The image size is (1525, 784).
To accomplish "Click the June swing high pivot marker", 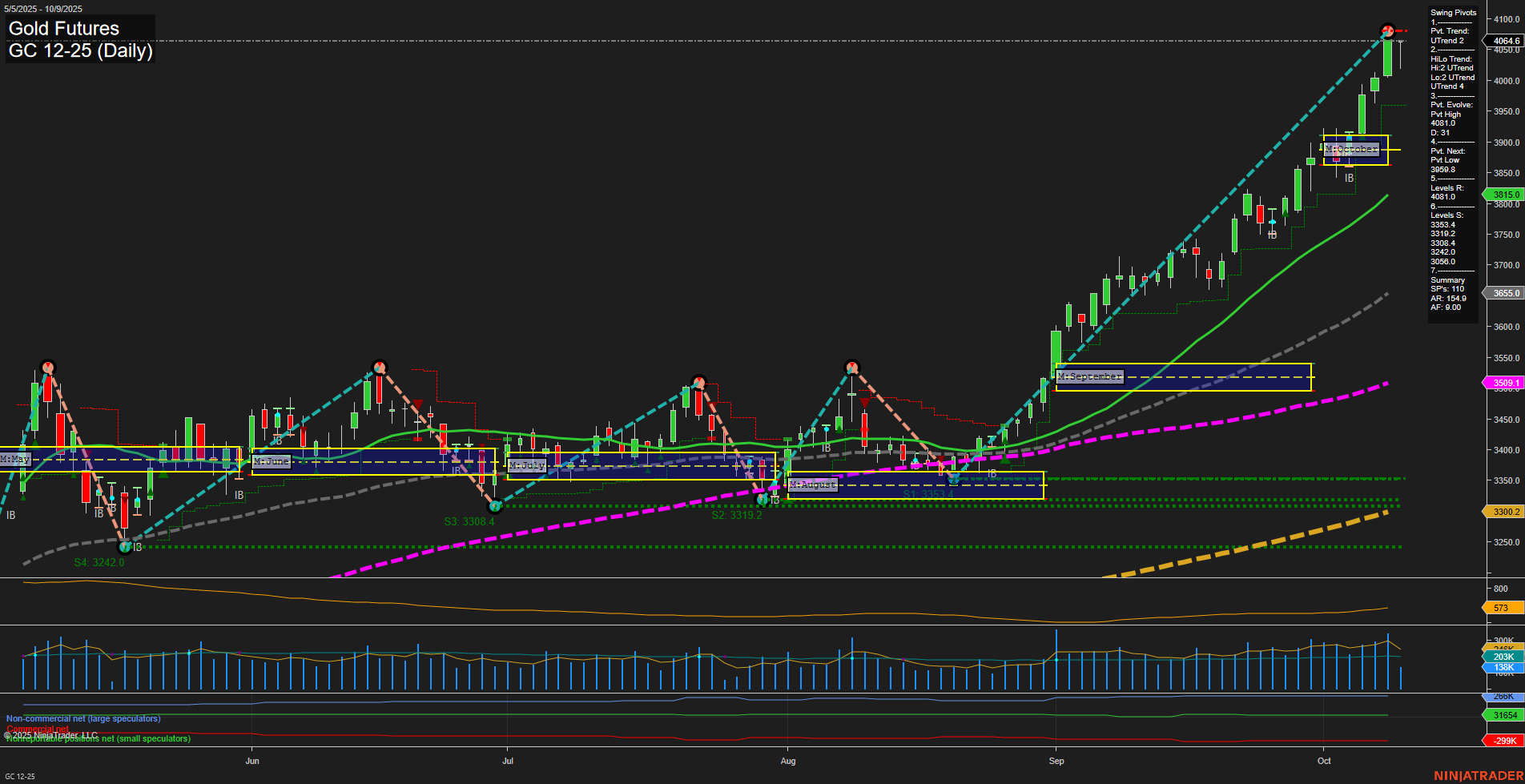I will point(379,367).
